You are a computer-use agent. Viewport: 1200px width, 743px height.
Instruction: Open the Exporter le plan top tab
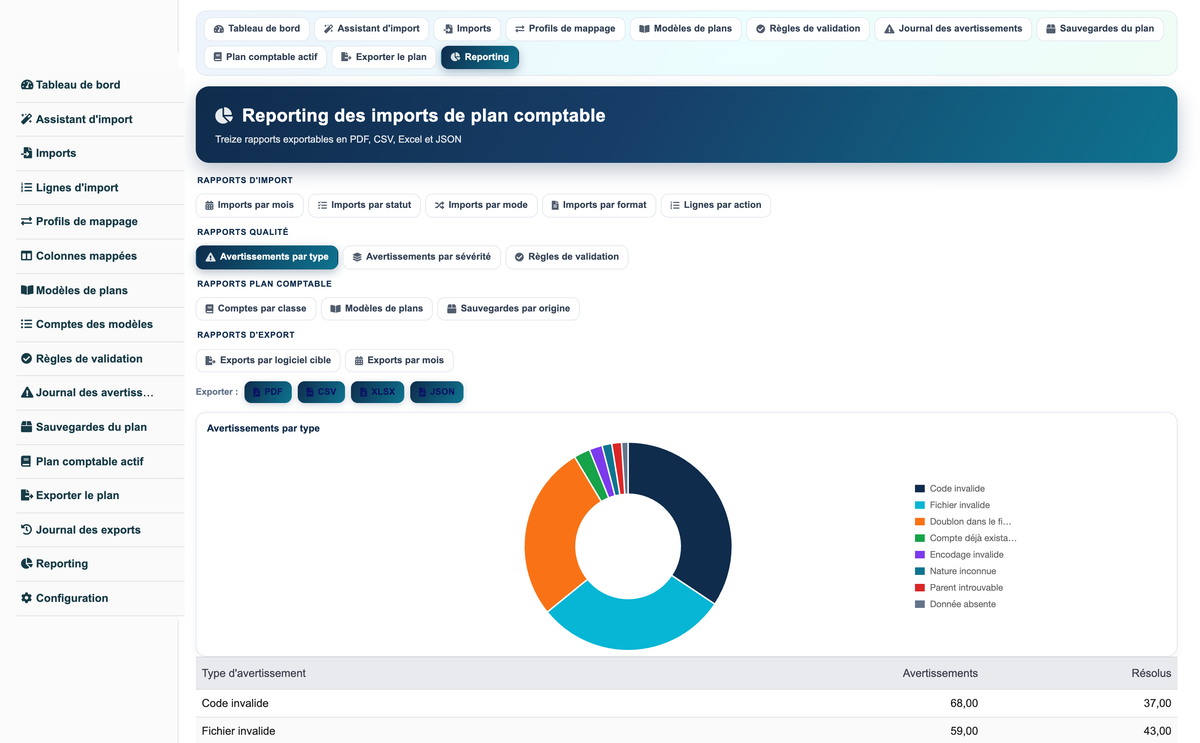coord(384,57)
